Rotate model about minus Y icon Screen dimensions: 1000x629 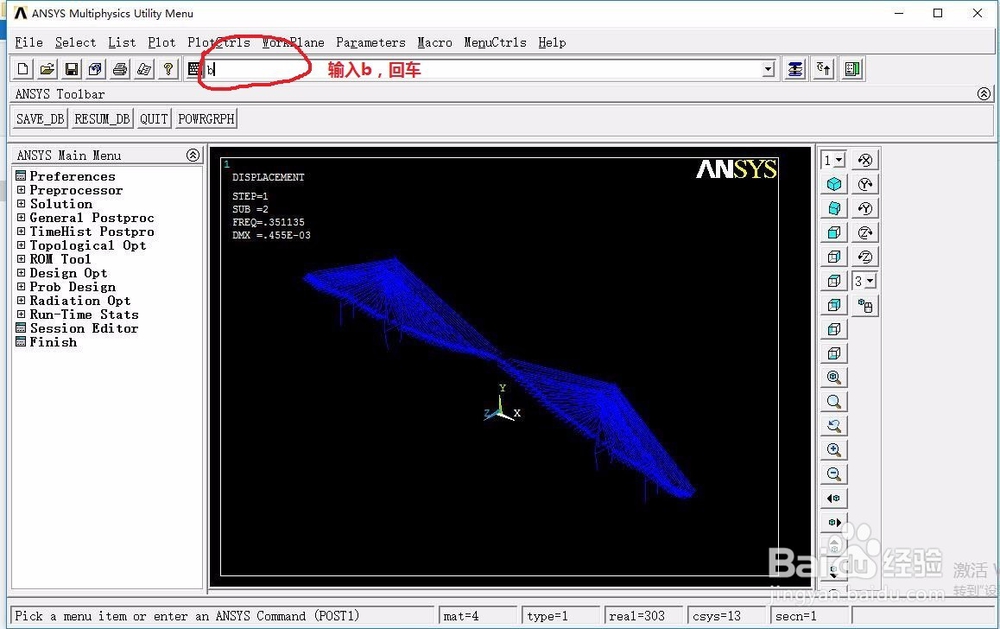865,209
